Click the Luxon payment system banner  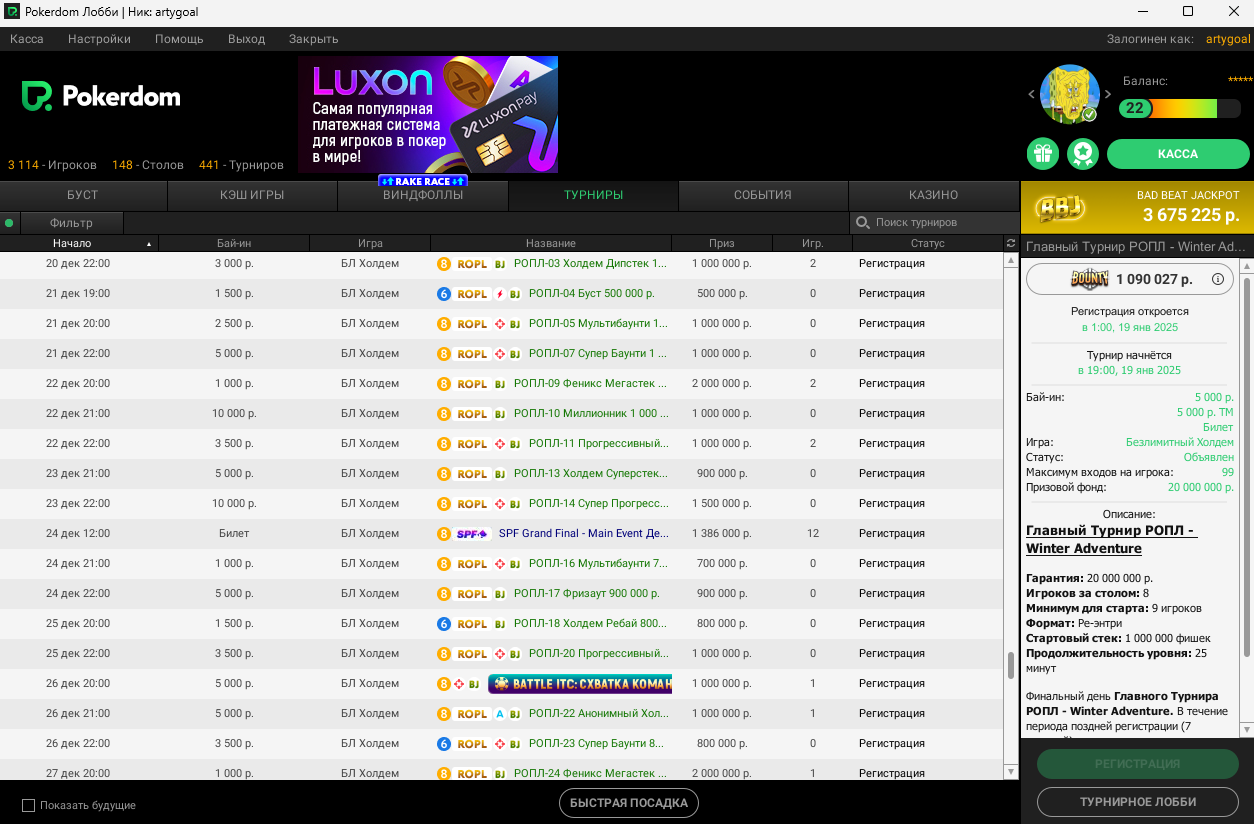tap(427, 114)
